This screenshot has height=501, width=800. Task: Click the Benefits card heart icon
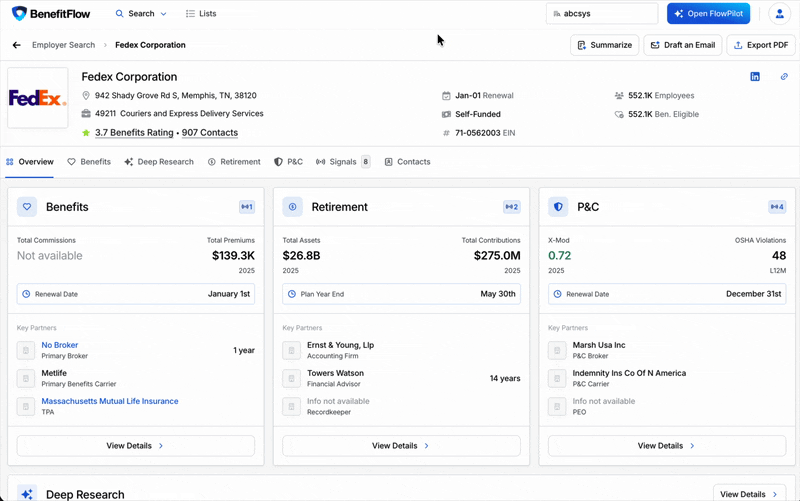click(x=27, y=207)
